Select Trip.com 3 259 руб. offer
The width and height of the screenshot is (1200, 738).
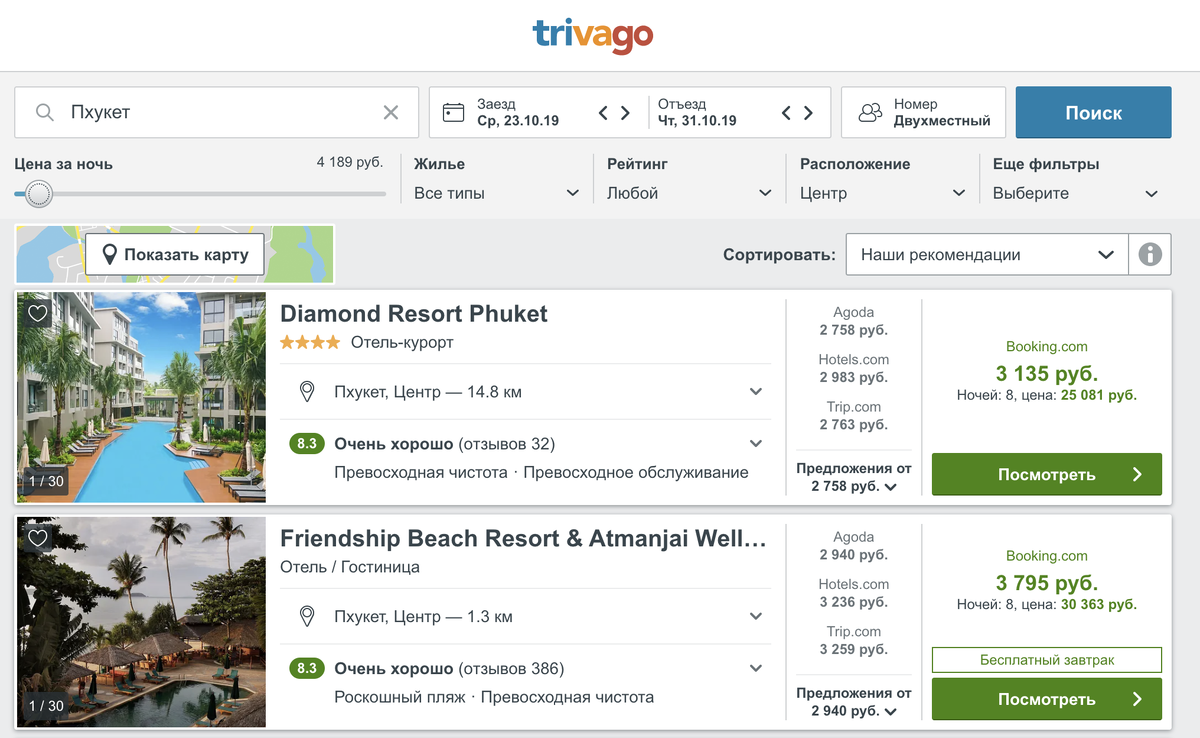(853, 640)
